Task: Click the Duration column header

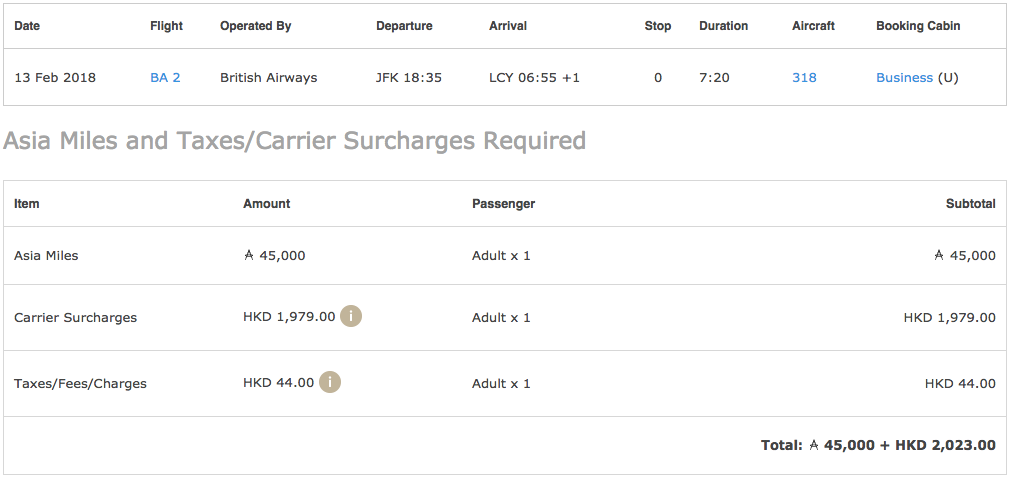Action: tap(723, 26)
